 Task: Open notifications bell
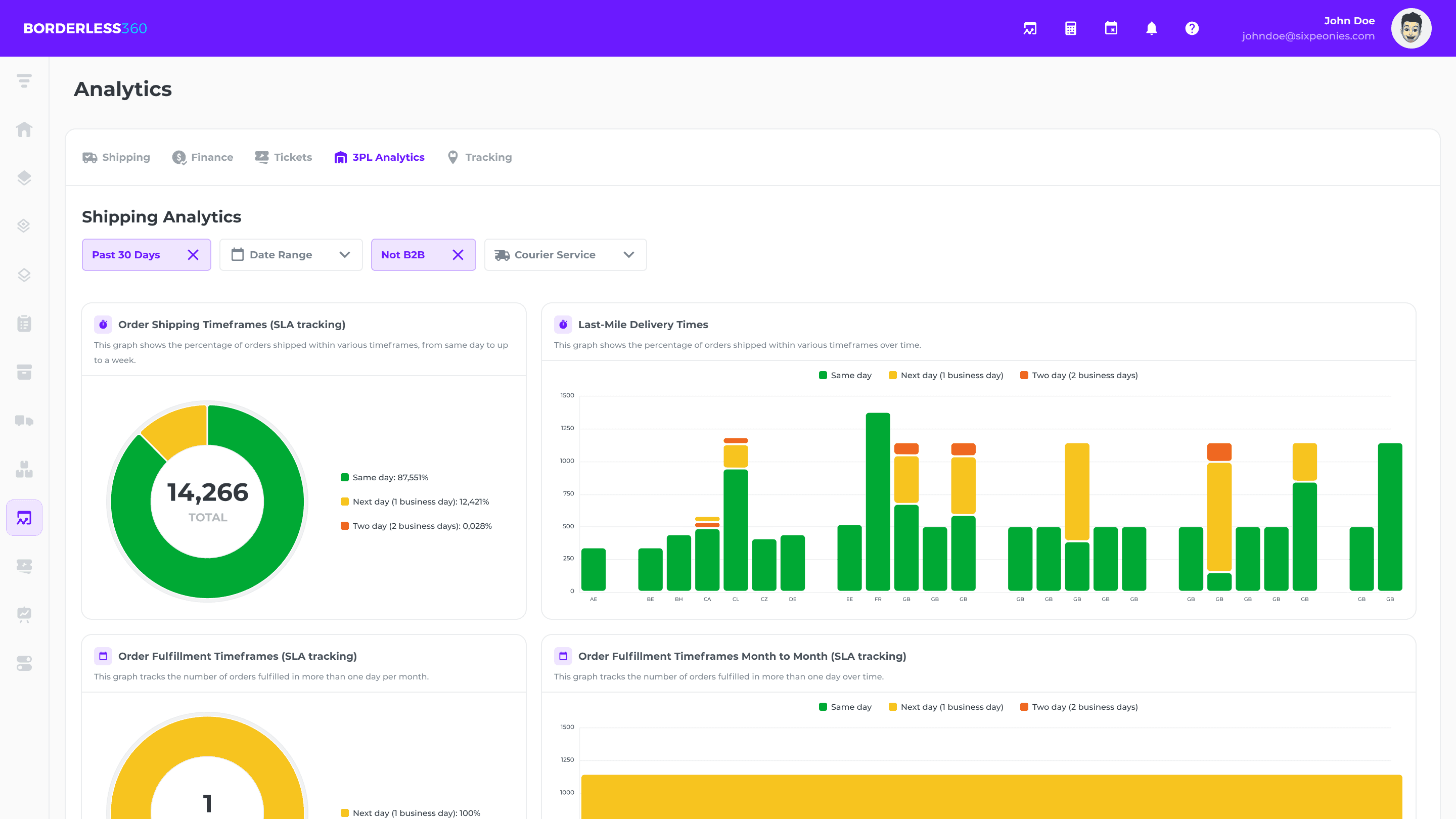[1151, 28]
